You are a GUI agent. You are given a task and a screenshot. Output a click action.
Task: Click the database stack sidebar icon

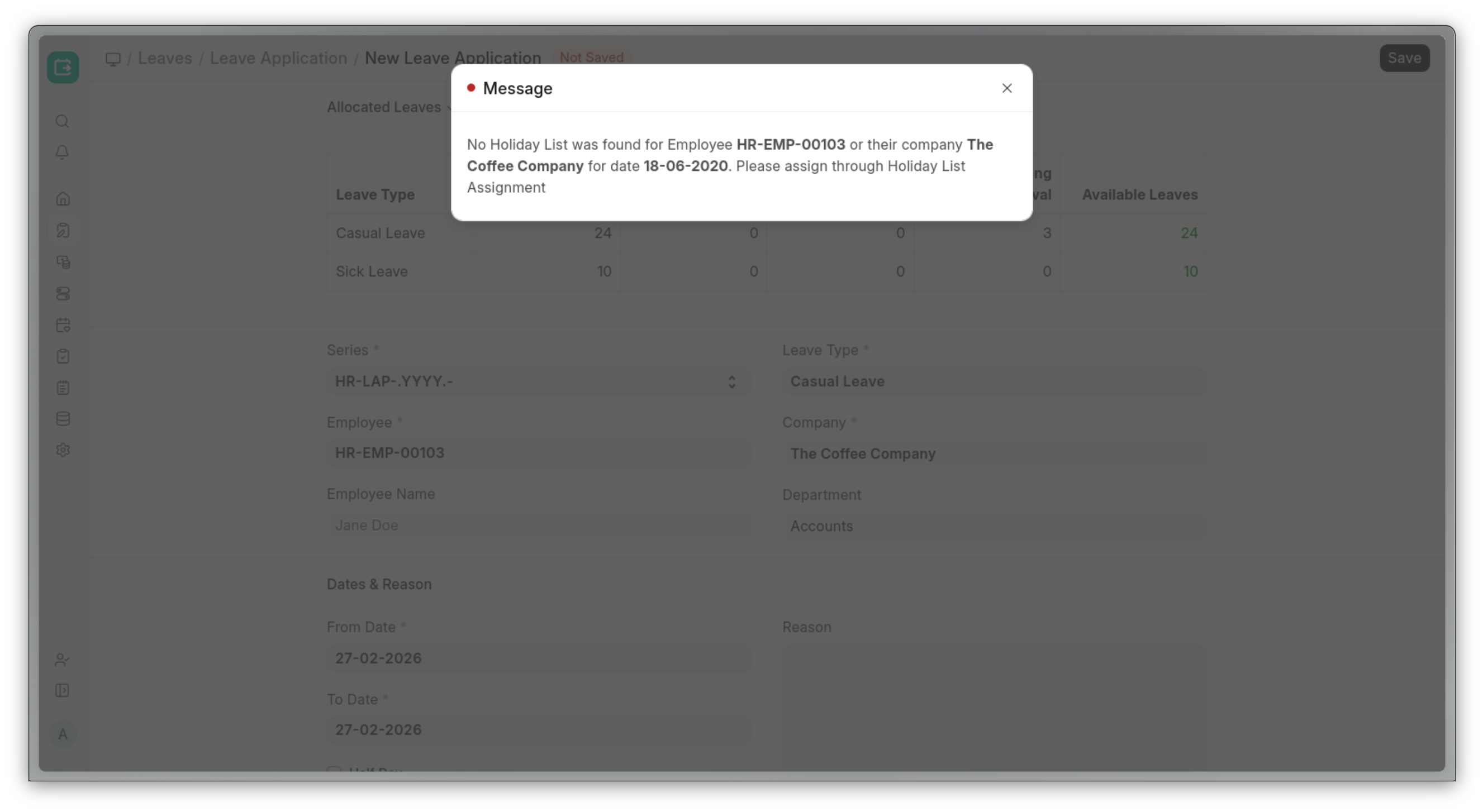click(63, 419)
